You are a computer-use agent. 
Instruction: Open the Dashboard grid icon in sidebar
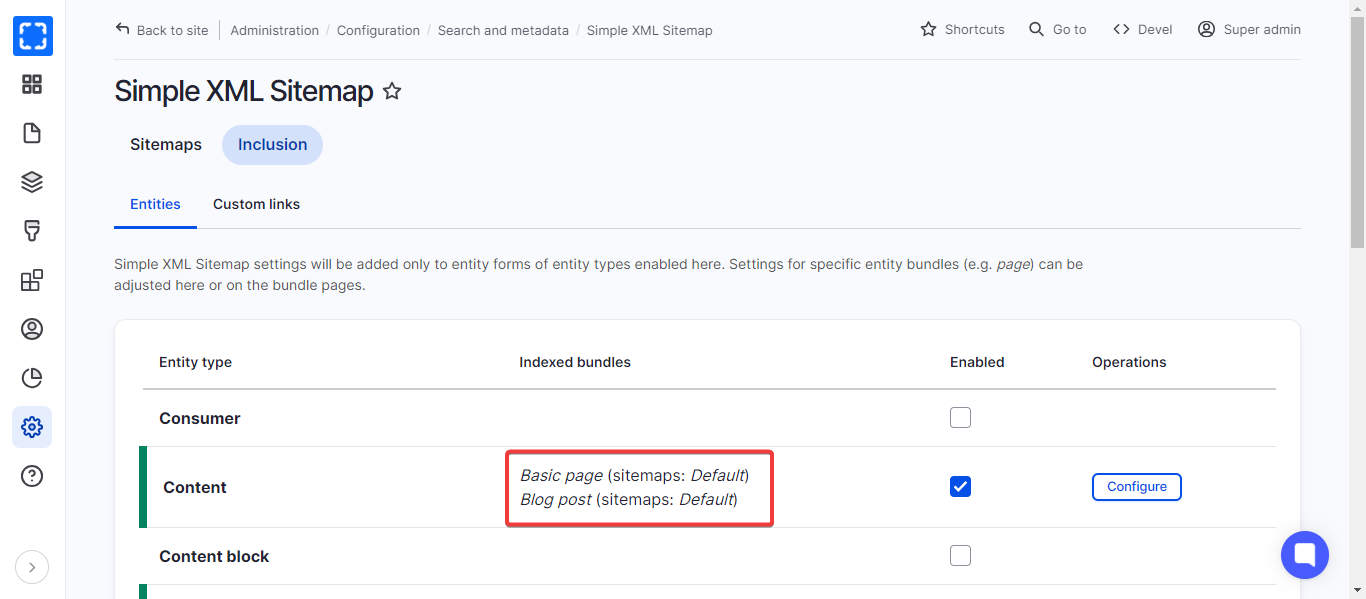[x=32, y=85]
